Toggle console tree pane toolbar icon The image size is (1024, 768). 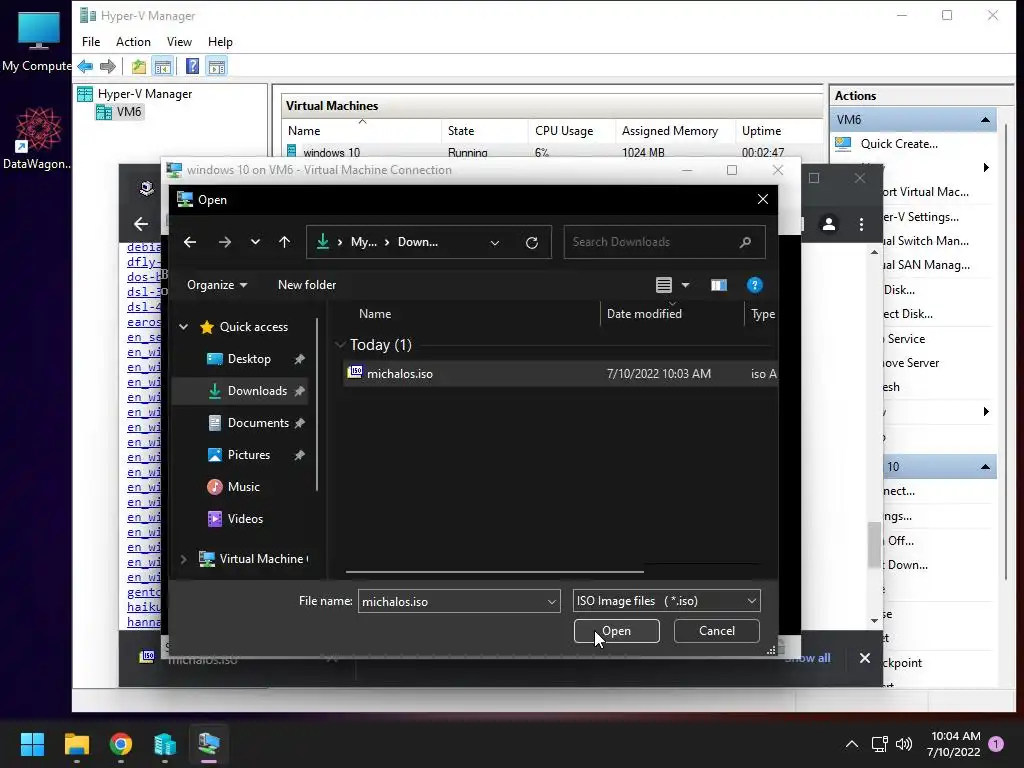point(163,66)
